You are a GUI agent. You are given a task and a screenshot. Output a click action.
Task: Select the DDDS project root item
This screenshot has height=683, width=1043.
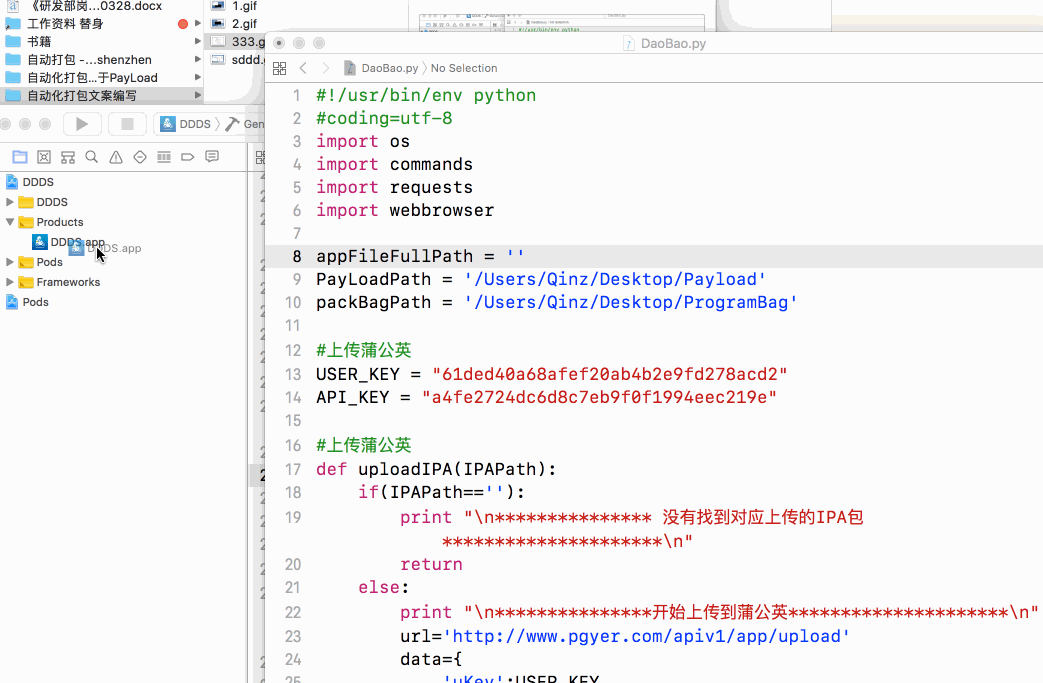click(x=31, y=182)
